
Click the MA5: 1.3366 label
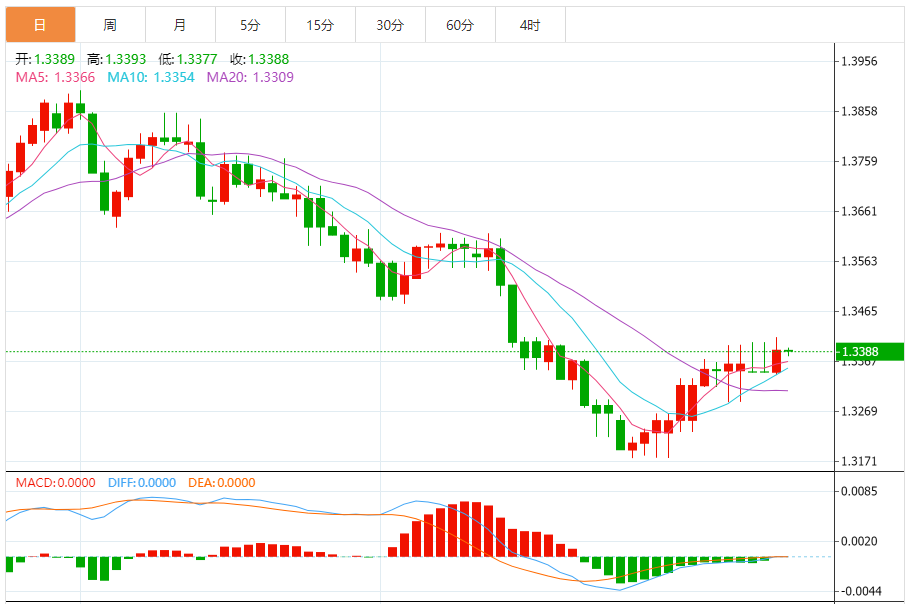55,77
